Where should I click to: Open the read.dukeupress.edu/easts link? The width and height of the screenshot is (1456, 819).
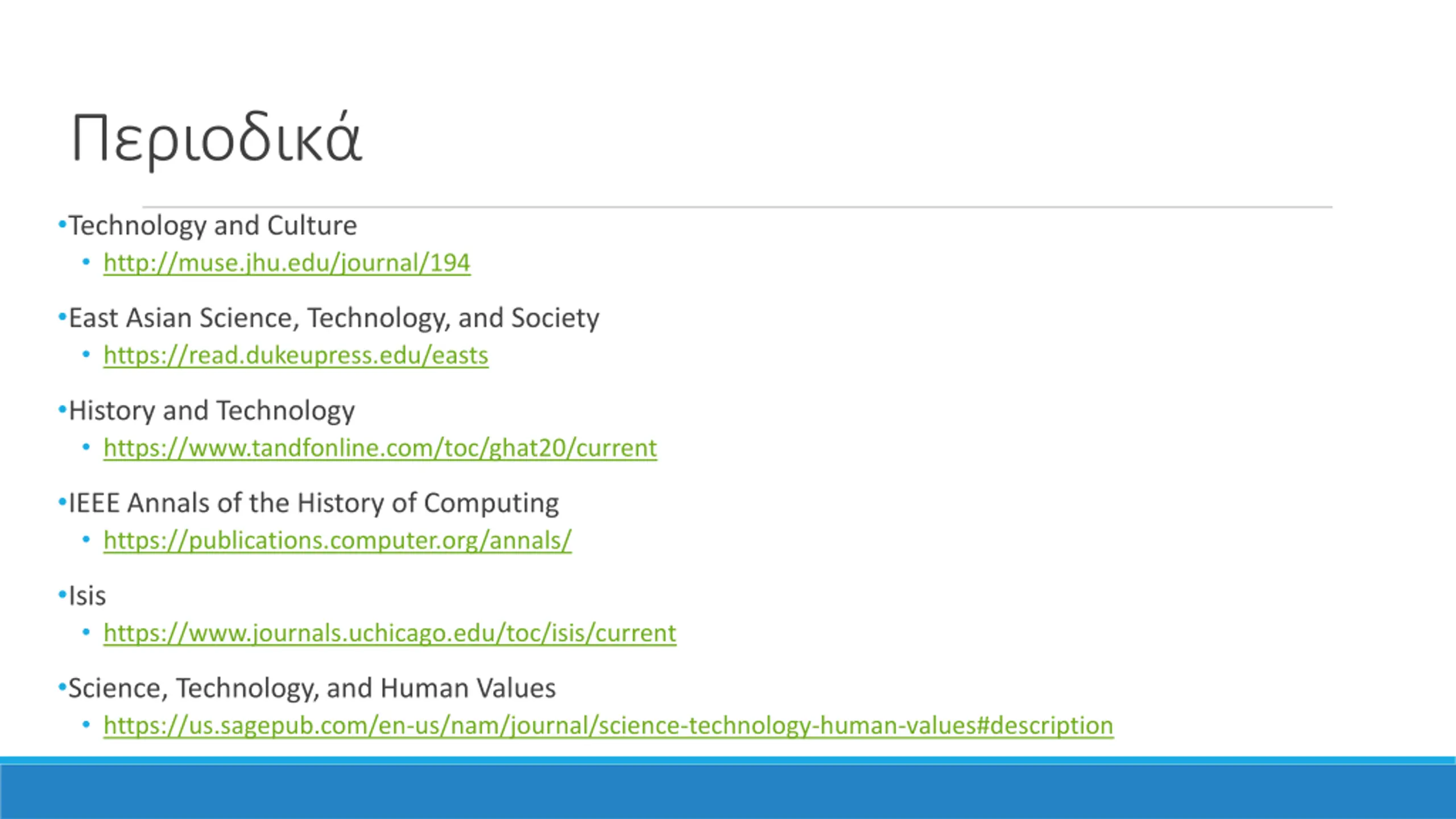tap(296, 355)
